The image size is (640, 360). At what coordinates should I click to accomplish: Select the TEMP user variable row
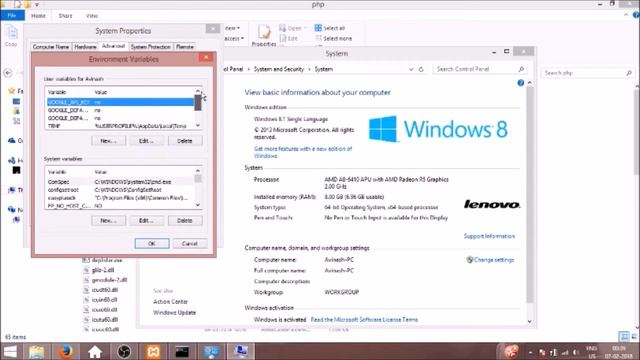[x=120, y=126]
